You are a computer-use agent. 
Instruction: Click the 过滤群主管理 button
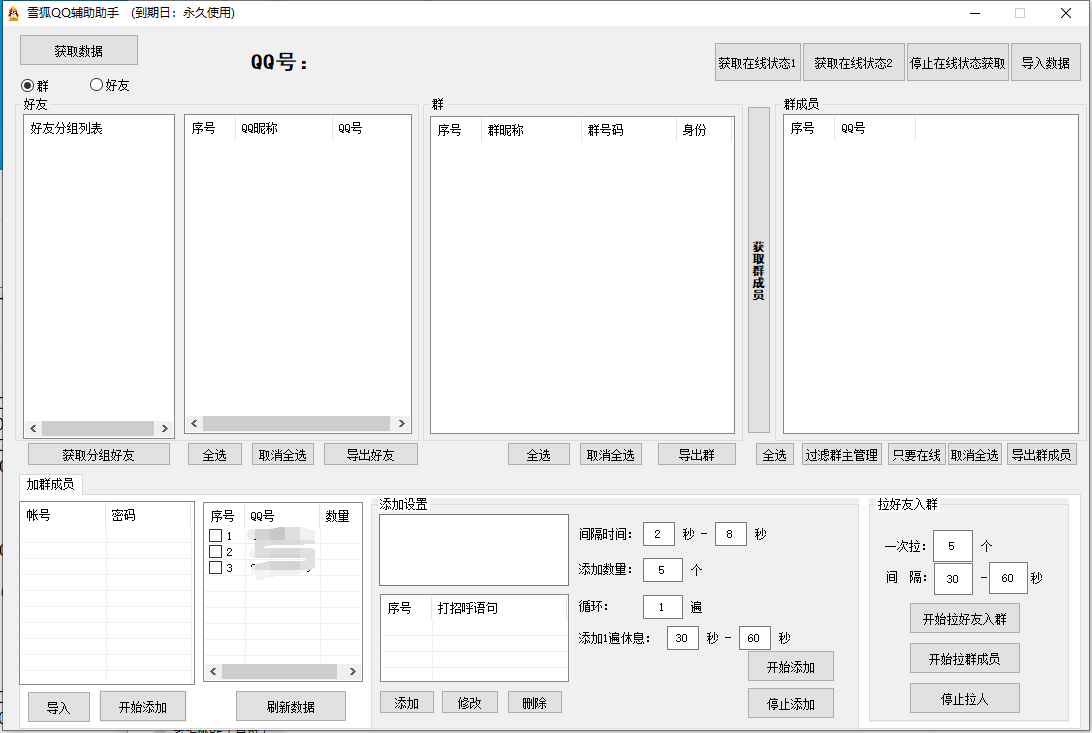coord(841,455)
